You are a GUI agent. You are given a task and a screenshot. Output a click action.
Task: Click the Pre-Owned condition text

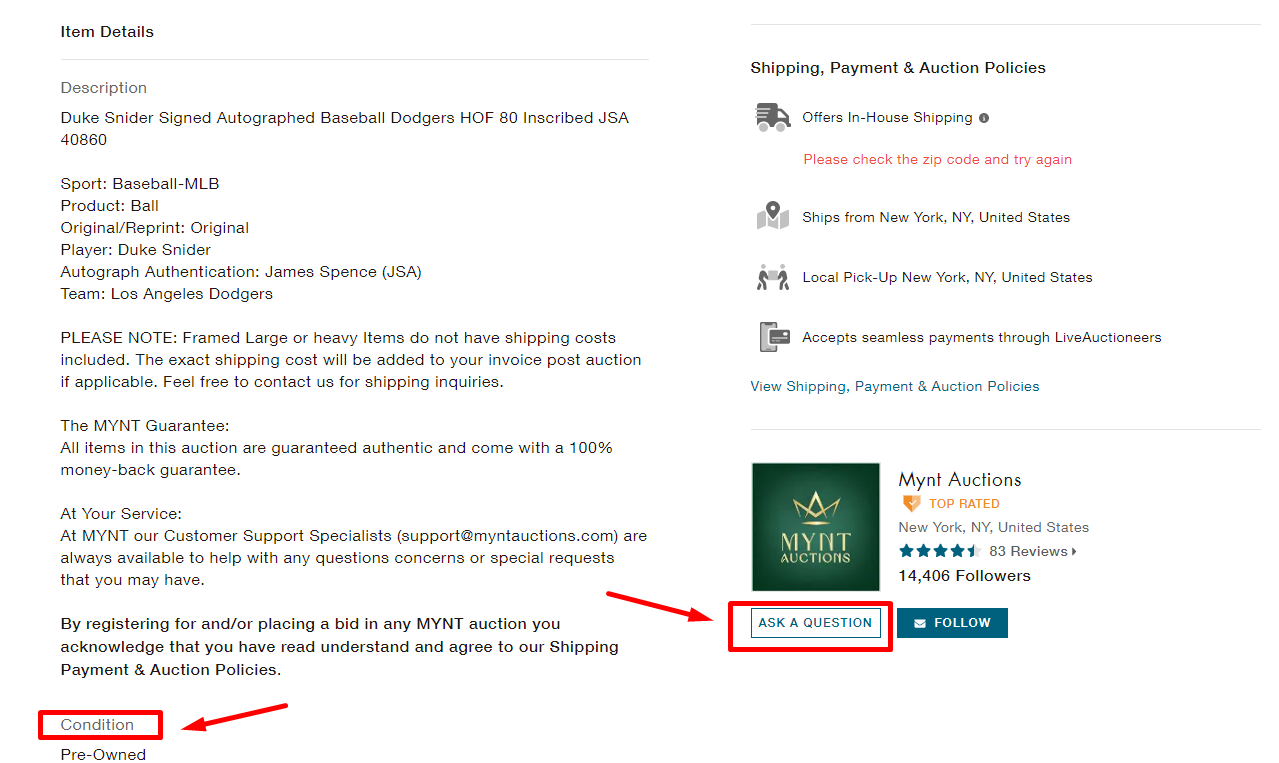103,754
